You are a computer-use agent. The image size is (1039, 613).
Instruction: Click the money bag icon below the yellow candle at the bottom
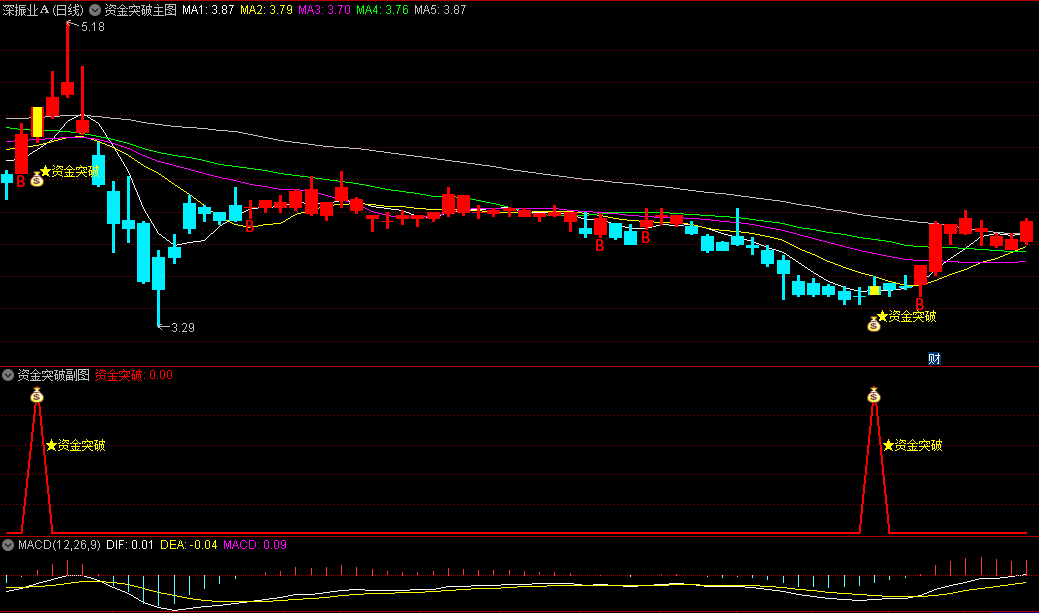(x=874, y=324)
